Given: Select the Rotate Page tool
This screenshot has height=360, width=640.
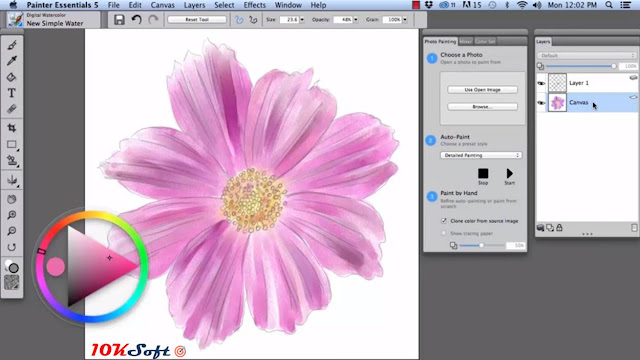Looking at the screenshot, I should pos(12,247).
